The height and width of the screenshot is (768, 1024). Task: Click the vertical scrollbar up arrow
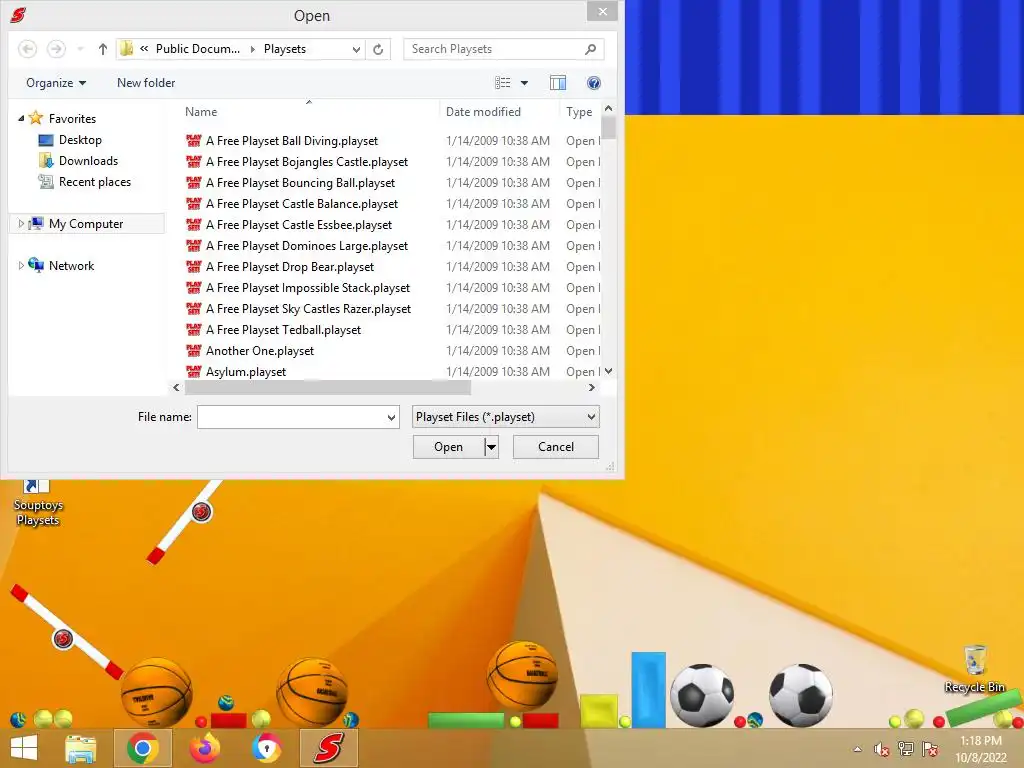click(609, 108)
